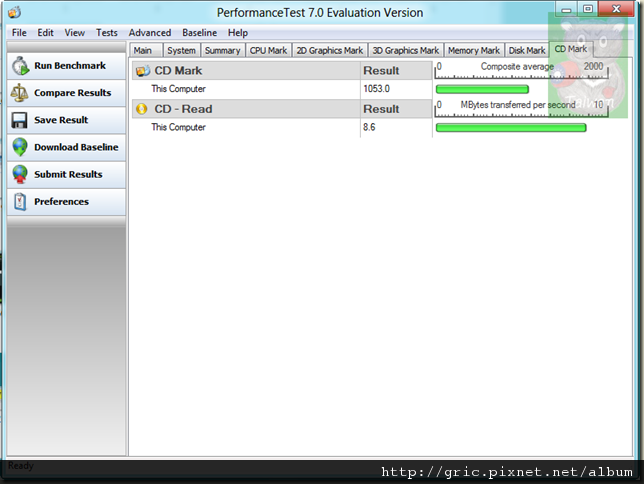The width and height of the screenshot is (644, 484).
Task: Click the Save Result floppy disk icon
Action: [19, 120]
